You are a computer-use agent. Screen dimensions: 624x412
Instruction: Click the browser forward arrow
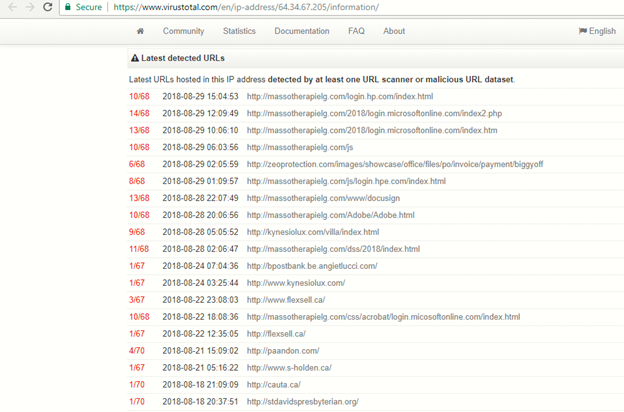coord(29,7)
